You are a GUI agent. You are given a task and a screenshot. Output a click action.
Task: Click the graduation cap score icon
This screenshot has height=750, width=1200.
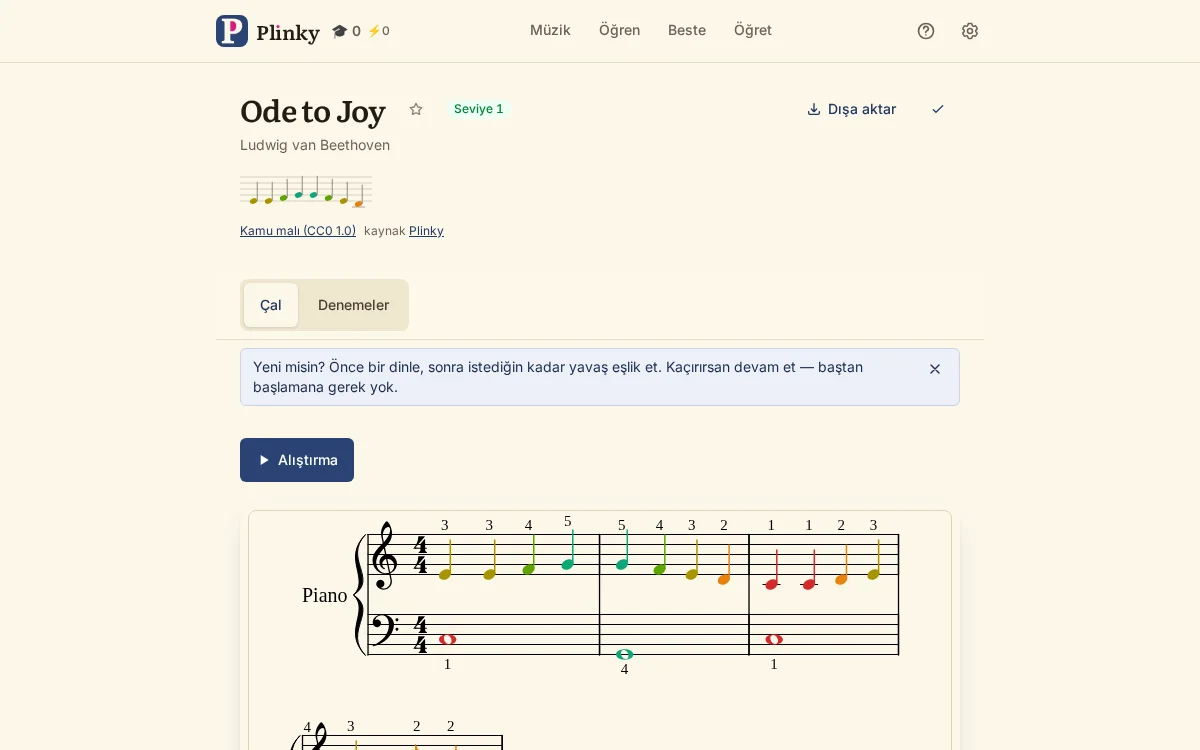pyautogui.click(x=339, y=31)
